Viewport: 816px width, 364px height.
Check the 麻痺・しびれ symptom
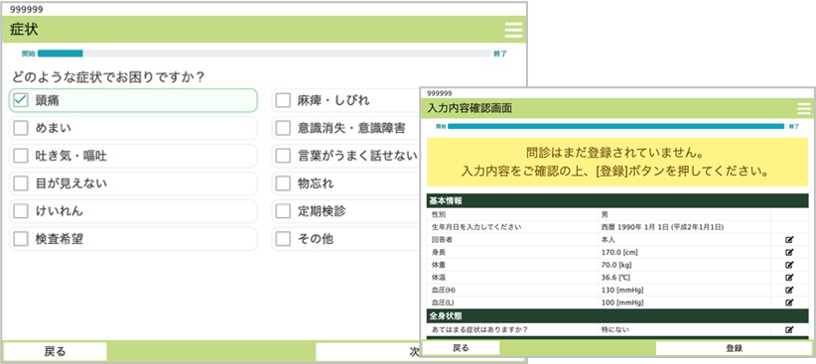click(283, 101)
